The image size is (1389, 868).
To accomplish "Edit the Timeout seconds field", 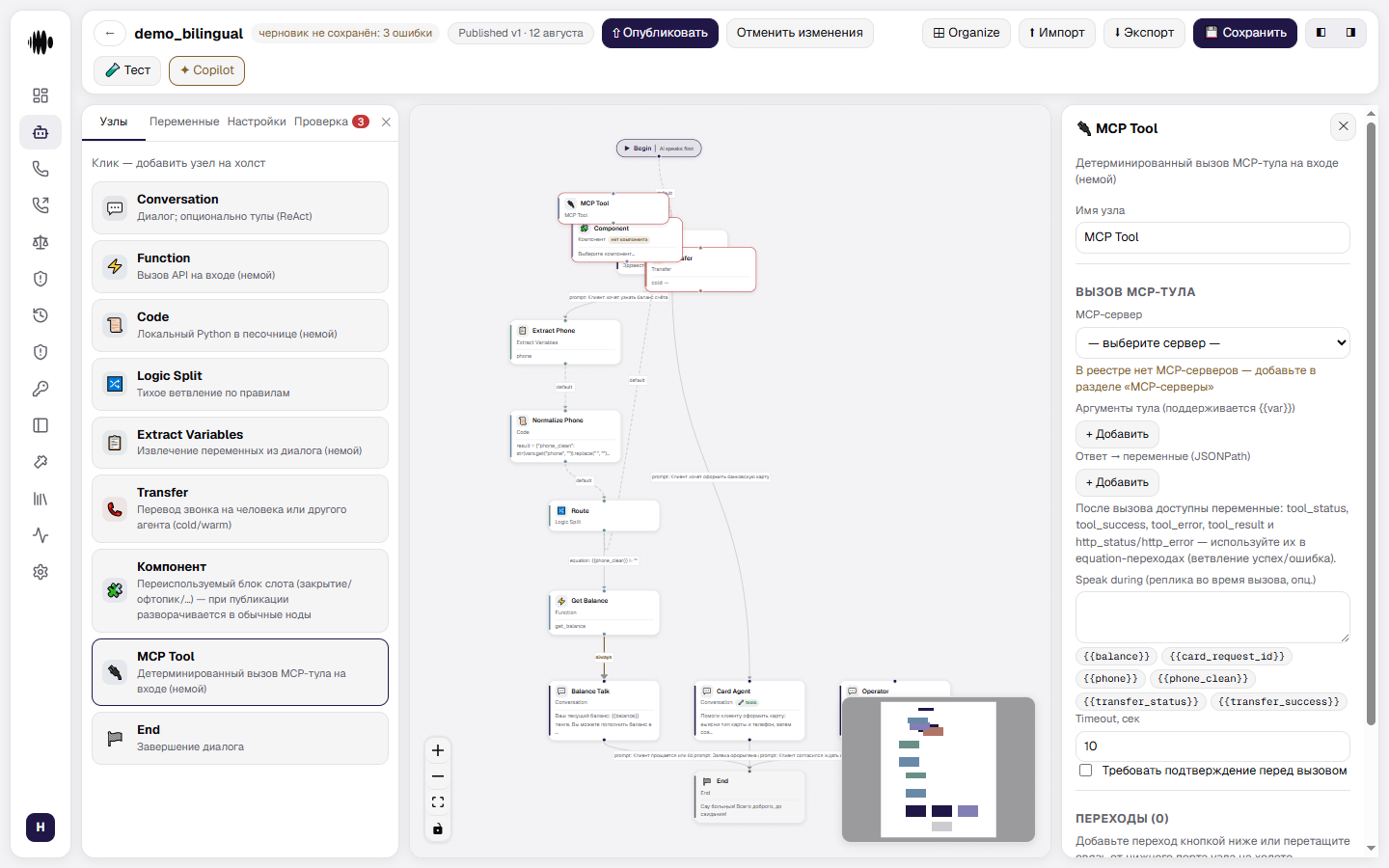I will coord(1212,746).
